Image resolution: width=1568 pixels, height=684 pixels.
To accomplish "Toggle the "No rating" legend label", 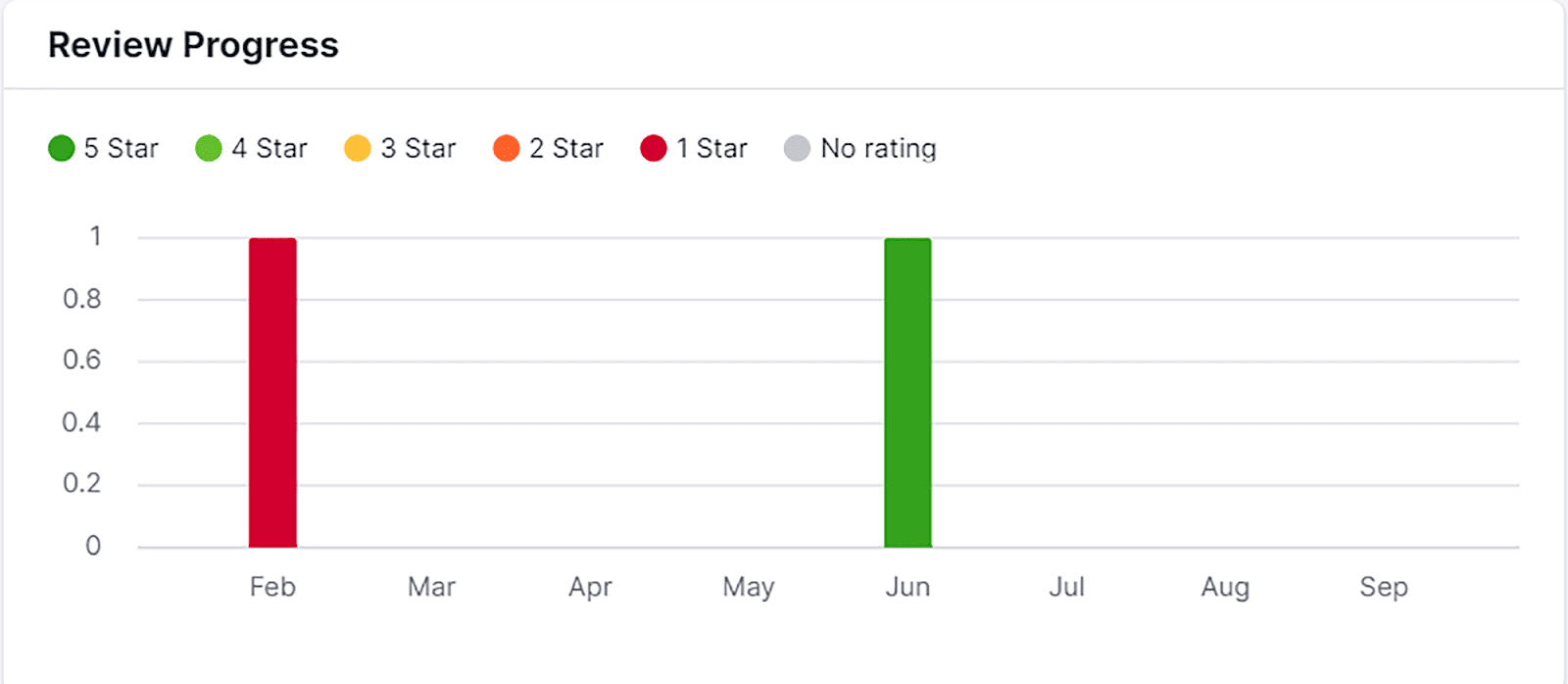I will coord(879,149).
